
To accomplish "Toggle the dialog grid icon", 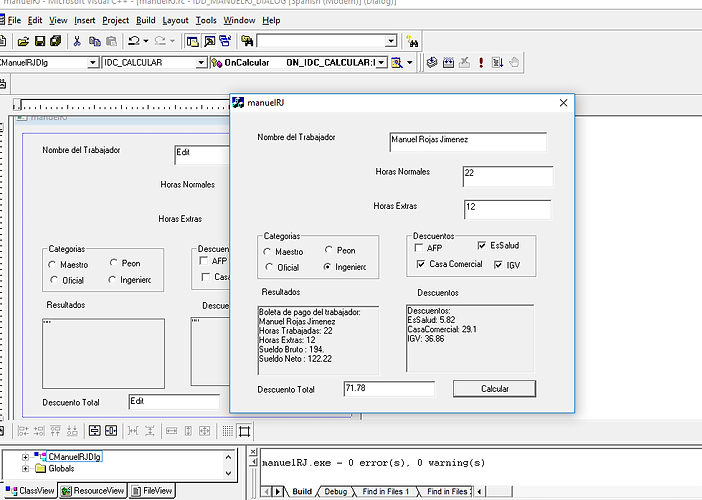I will coord(227,431).
